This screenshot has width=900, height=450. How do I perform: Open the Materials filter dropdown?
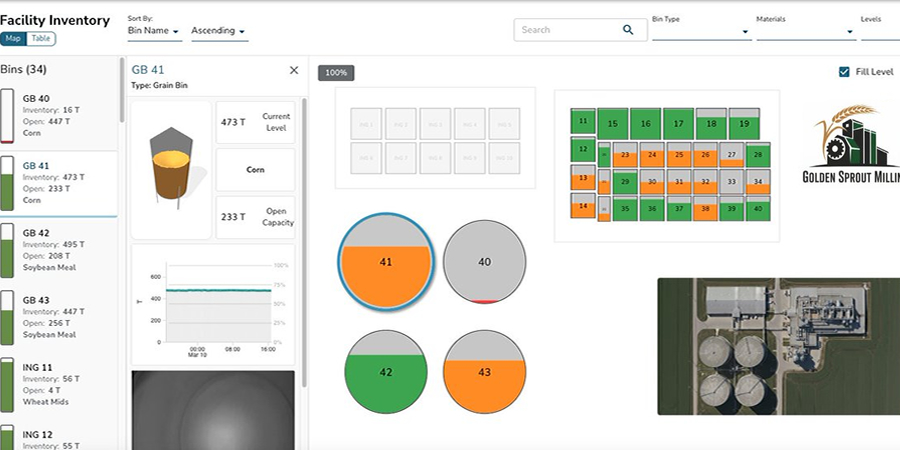coord(805,31)
